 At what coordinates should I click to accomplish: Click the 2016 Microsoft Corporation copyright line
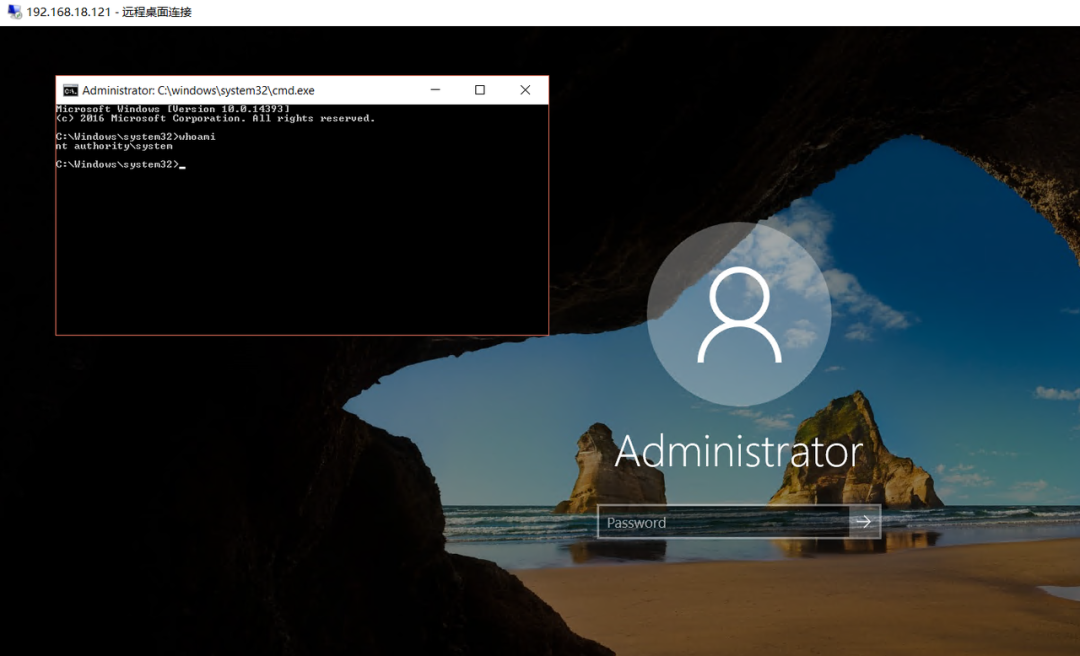[x=216, y=119]
